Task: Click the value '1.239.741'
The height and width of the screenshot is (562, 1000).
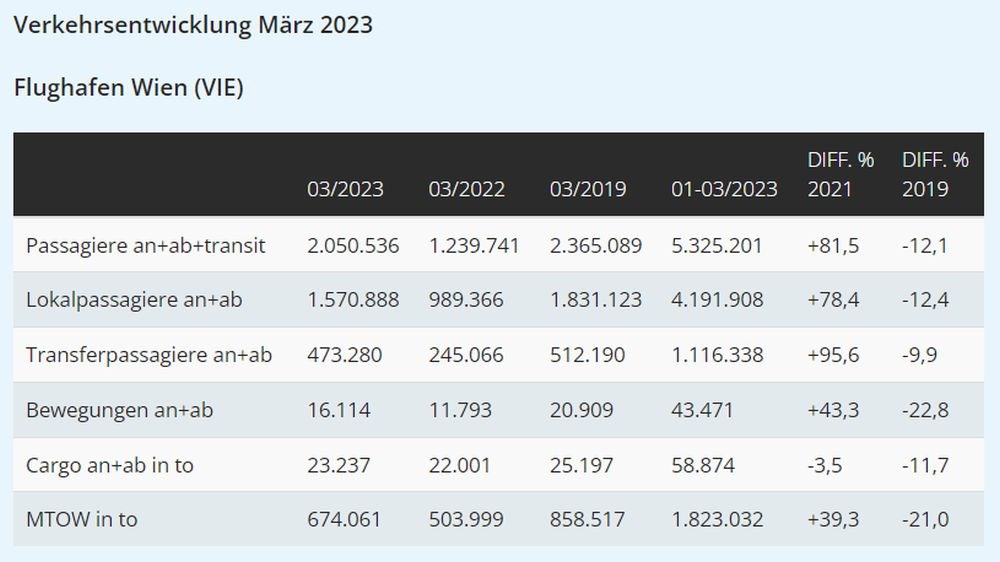Action: 474,246
